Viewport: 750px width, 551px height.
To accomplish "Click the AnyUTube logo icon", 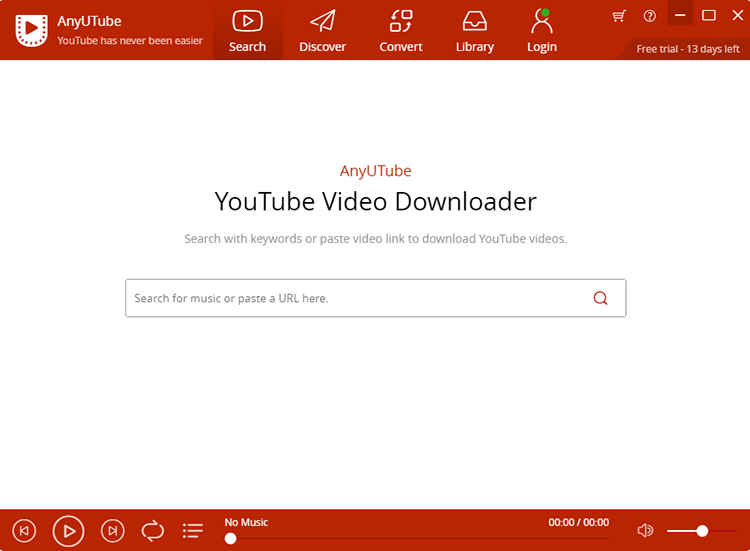I will click(x=32, y=30).
